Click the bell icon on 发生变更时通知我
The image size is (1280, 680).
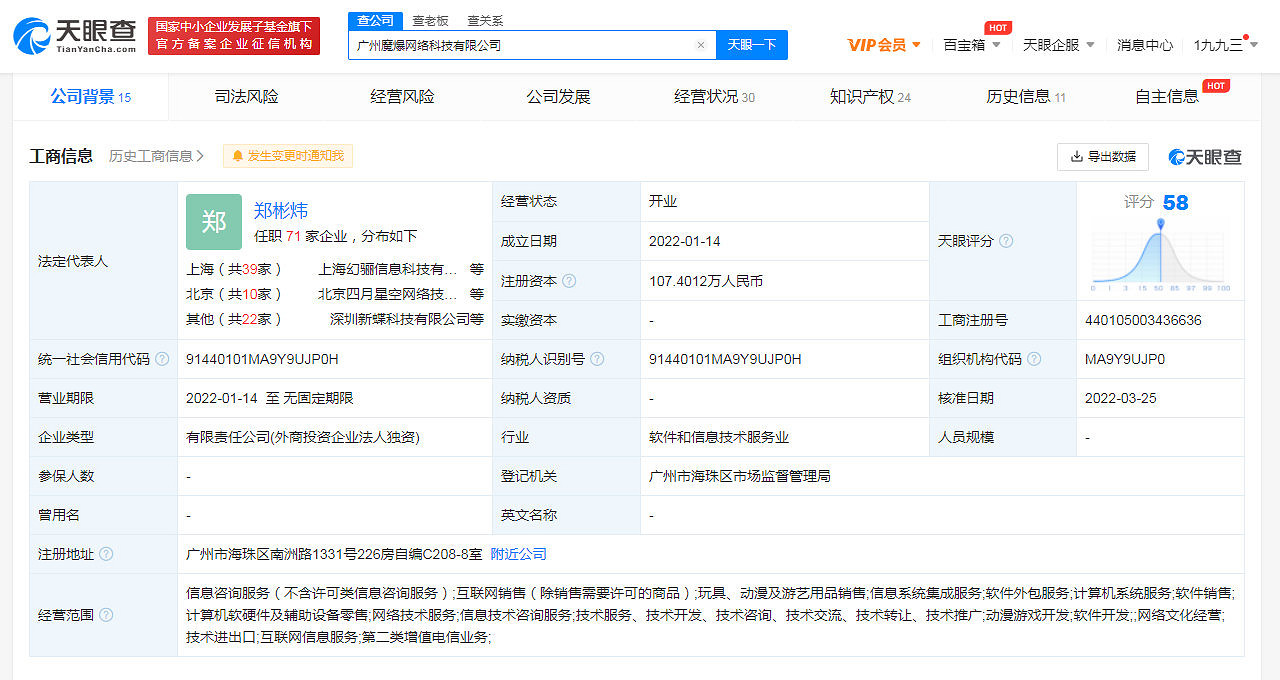coord(238,156)
